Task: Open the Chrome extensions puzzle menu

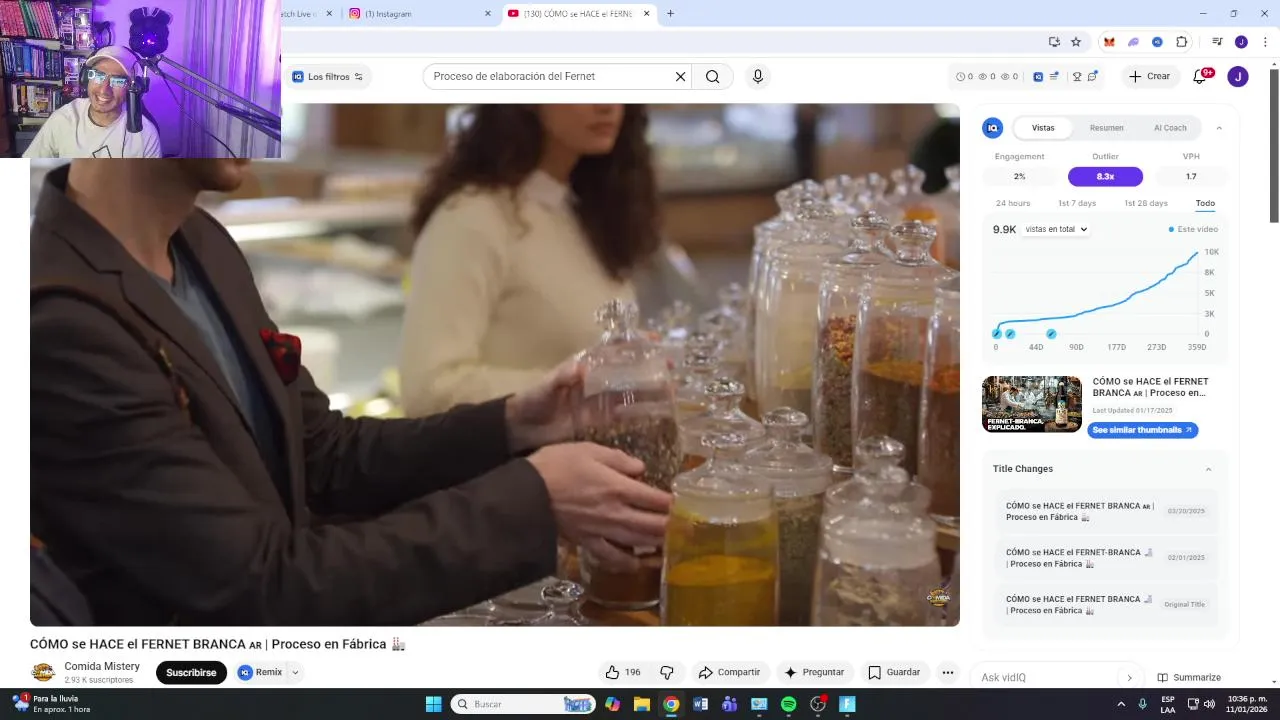Action: click(1182, 42)
